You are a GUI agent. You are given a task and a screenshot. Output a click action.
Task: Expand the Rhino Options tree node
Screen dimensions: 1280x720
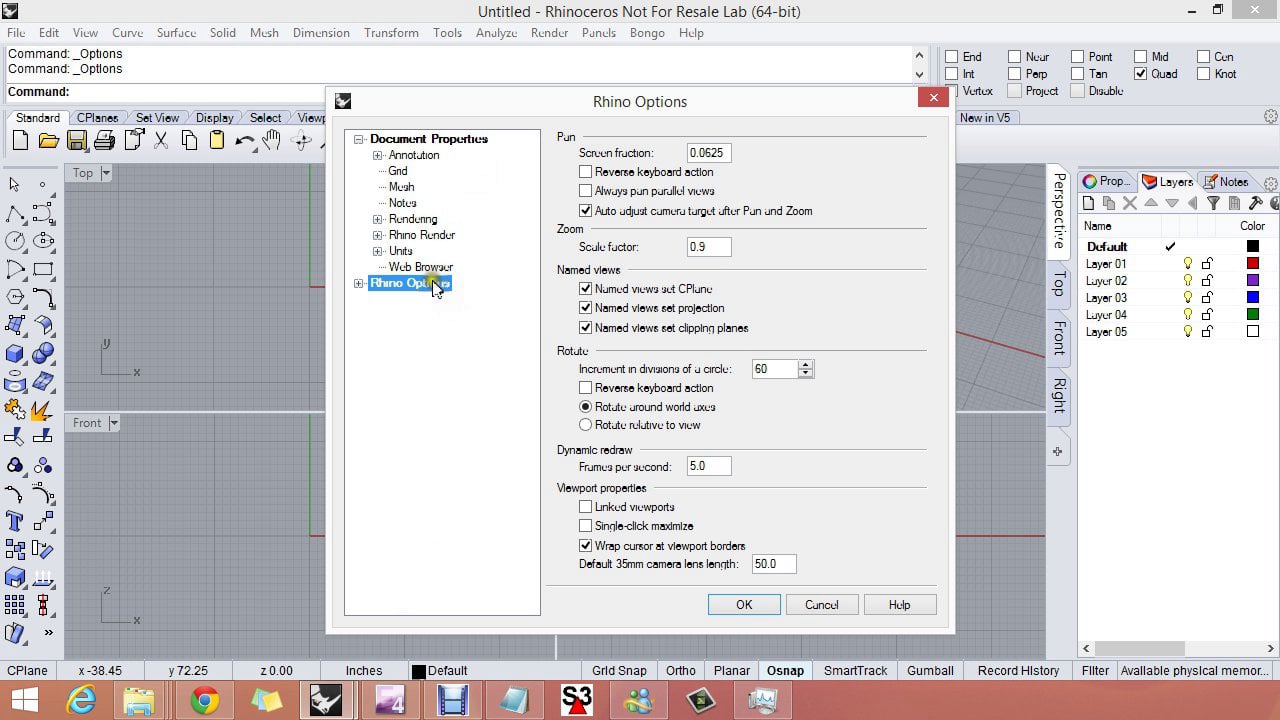pyautogui.click(x=359, y=284)
